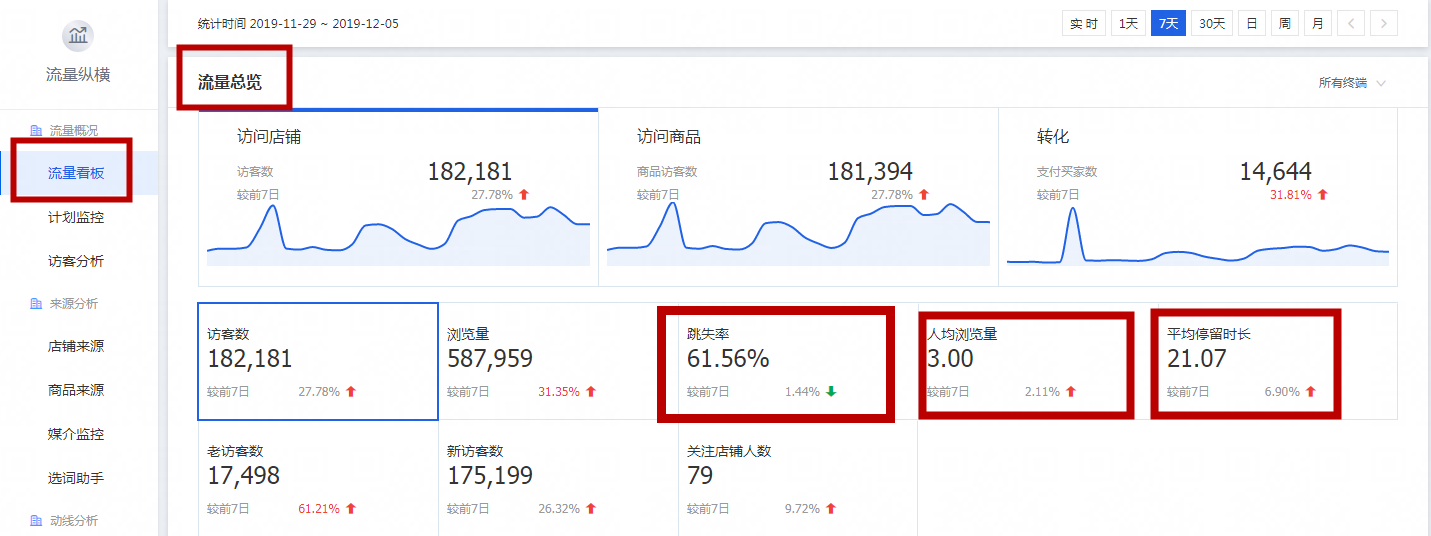Select the 周 time range
1431x536 pixels.
[1285, 23]
